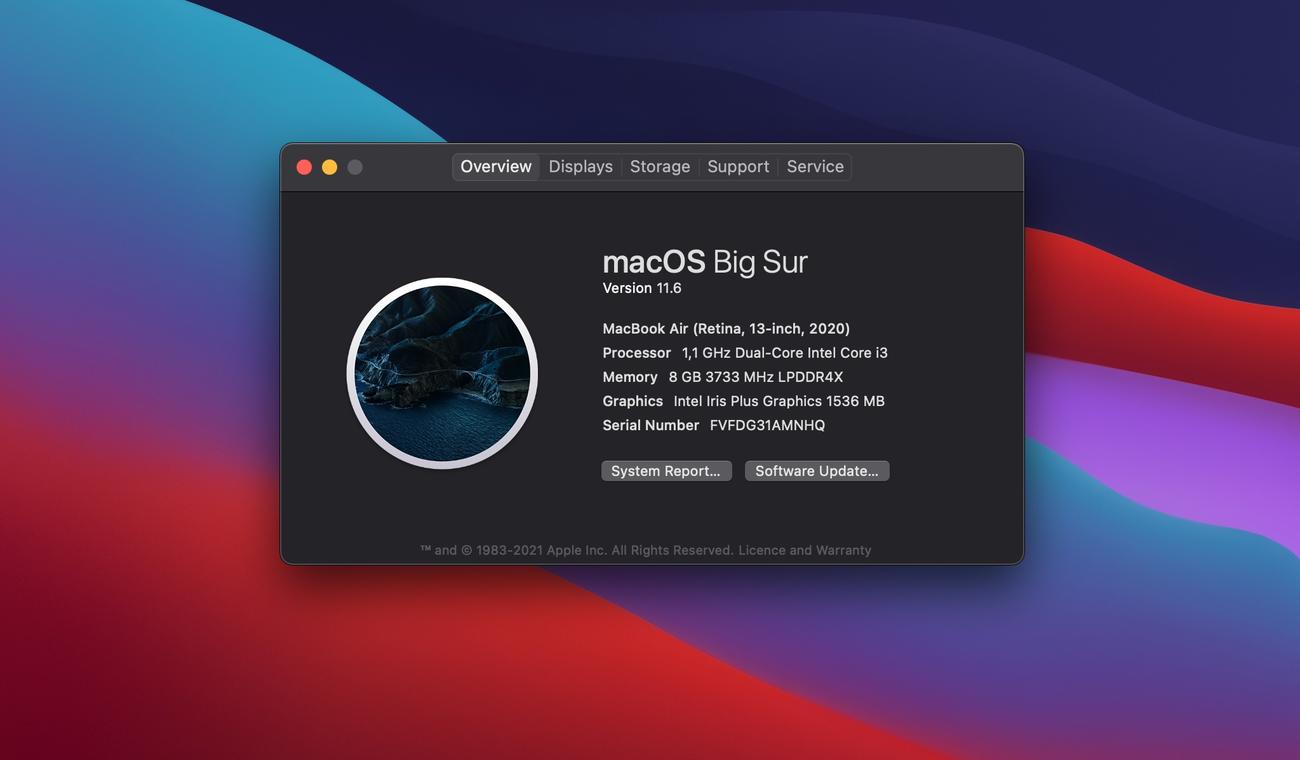
Task: Click the 1,1 GHz Dual-Core Intel Core i3 value
Action: [x=785, y=353]
